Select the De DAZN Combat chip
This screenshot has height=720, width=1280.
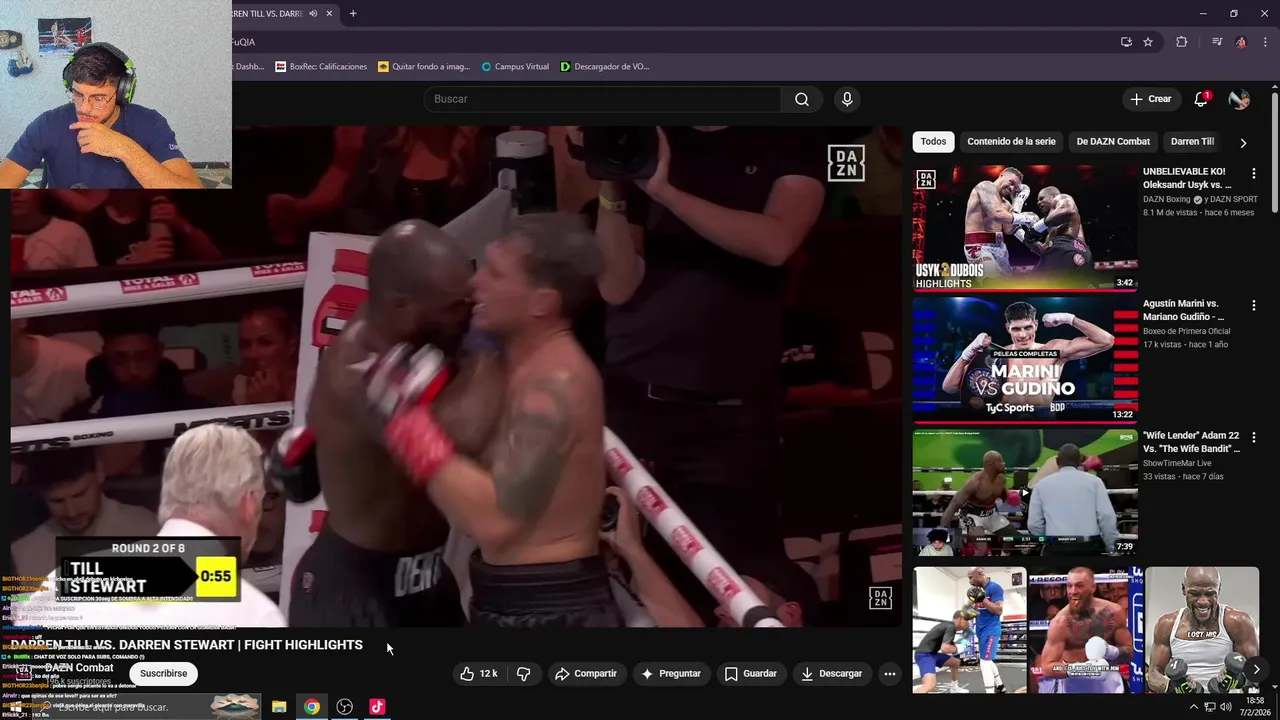(x=1113, y=142)
